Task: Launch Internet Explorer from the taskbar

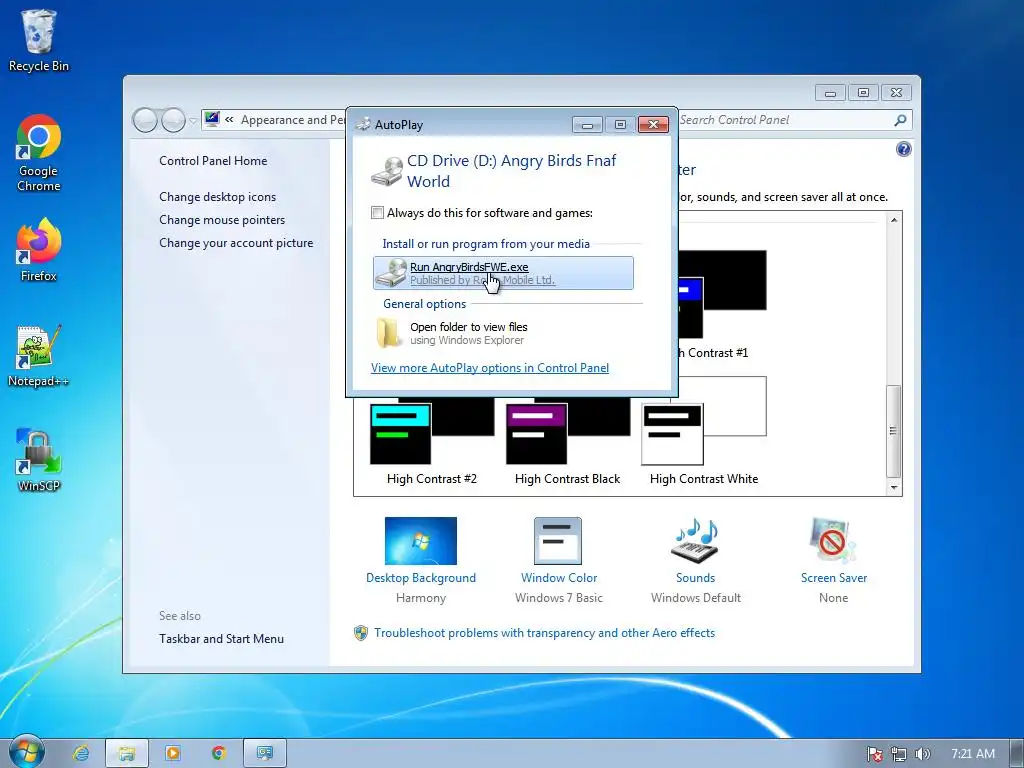Action: (x=81, y=753)
